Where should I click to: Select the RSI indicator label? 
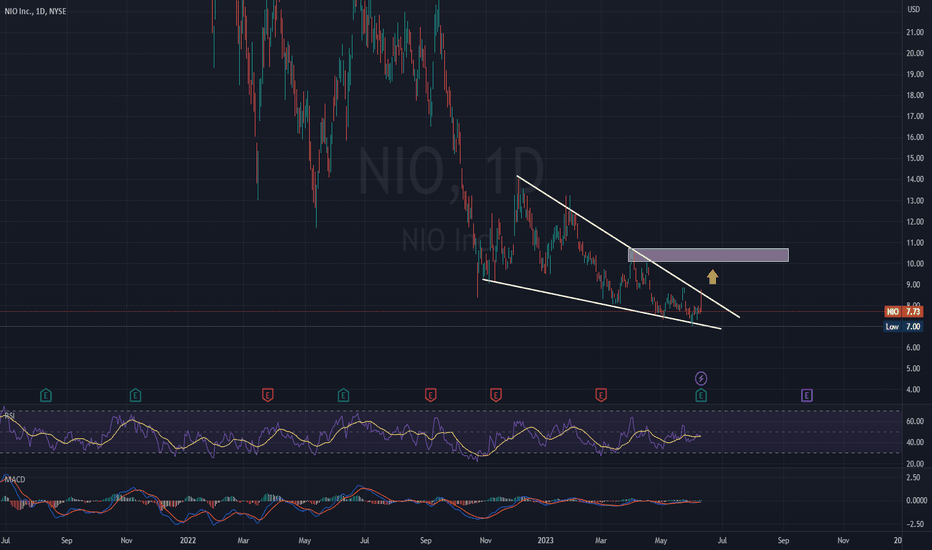point(10,415)
